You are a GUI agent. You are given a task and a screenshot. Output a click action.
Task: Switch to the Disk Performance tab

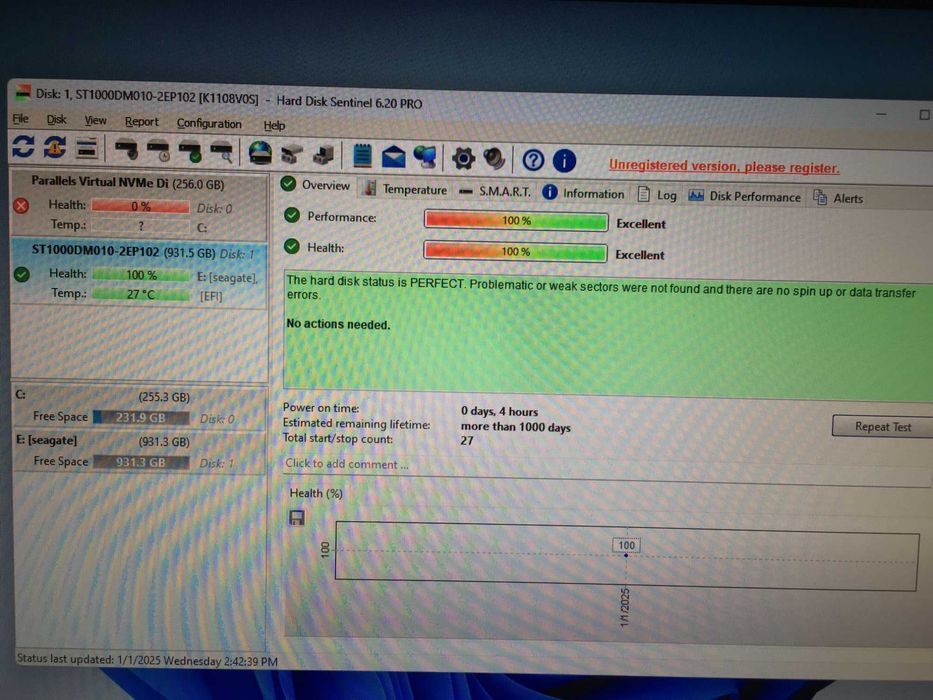tap(744, 196)
